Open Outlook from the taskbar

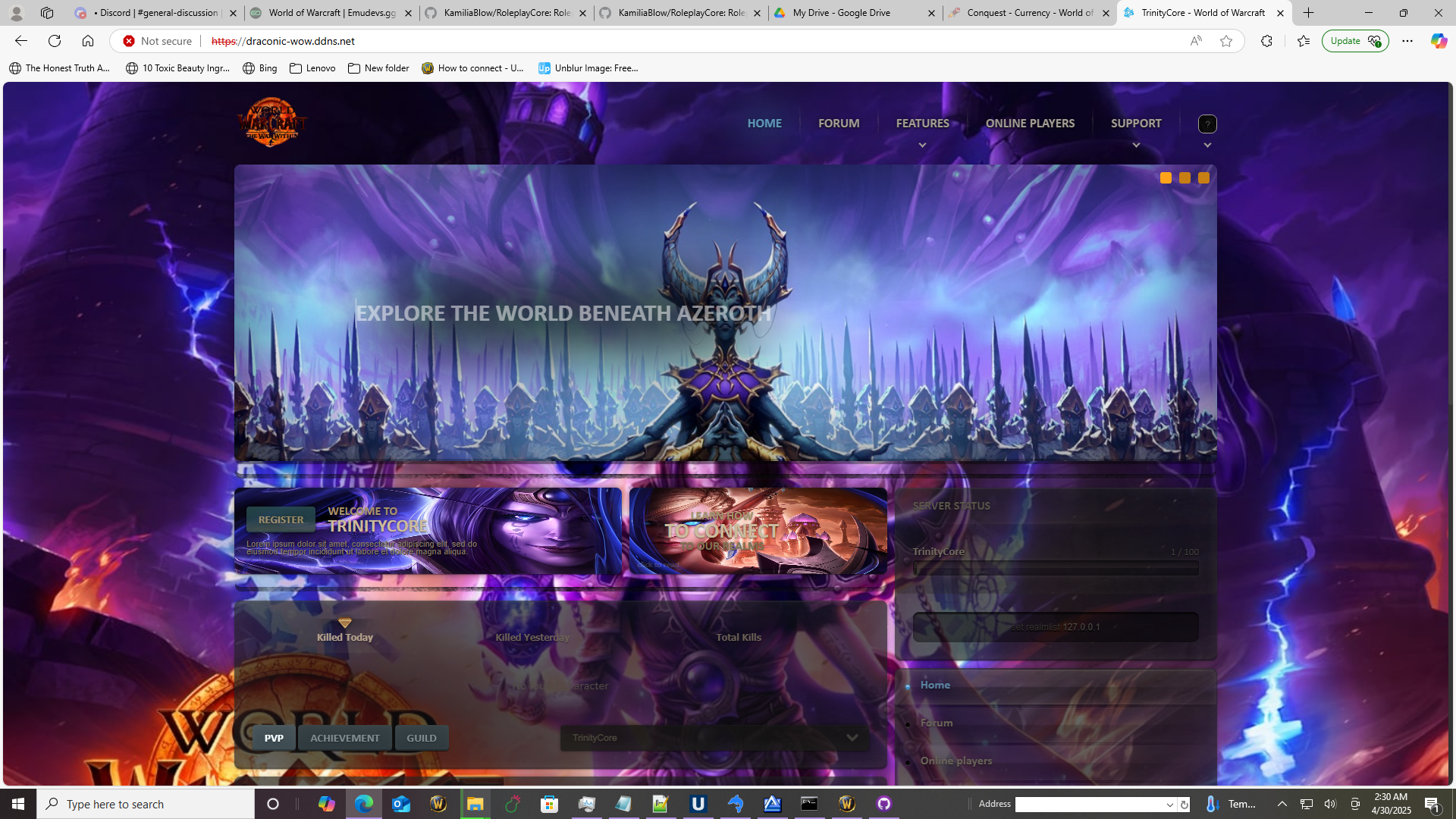pos(401,804)
